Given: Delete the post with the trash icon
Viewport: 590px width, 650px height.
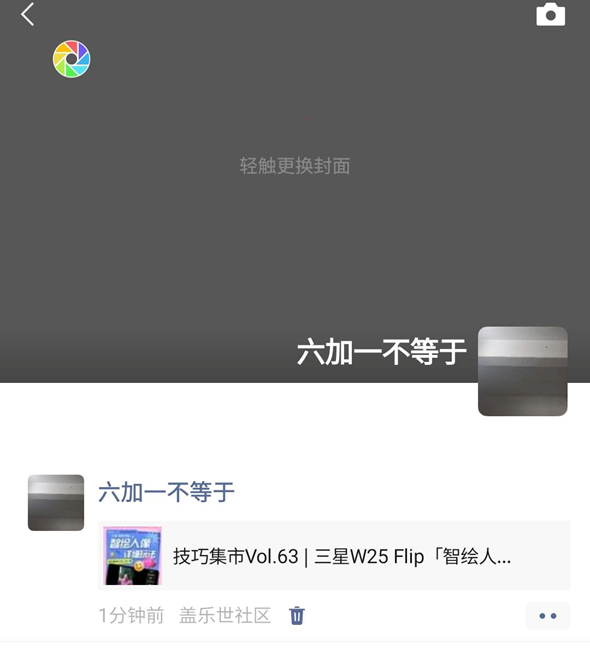Looking at the screenshot, I should 296,615.
